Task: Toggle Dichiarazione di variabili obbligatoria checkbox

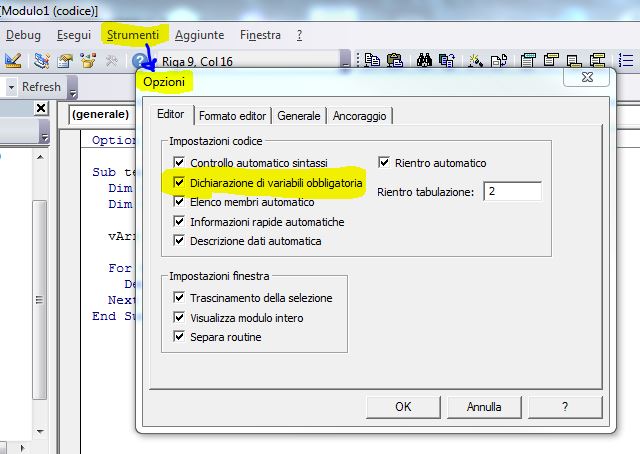Action: (179, 182)
